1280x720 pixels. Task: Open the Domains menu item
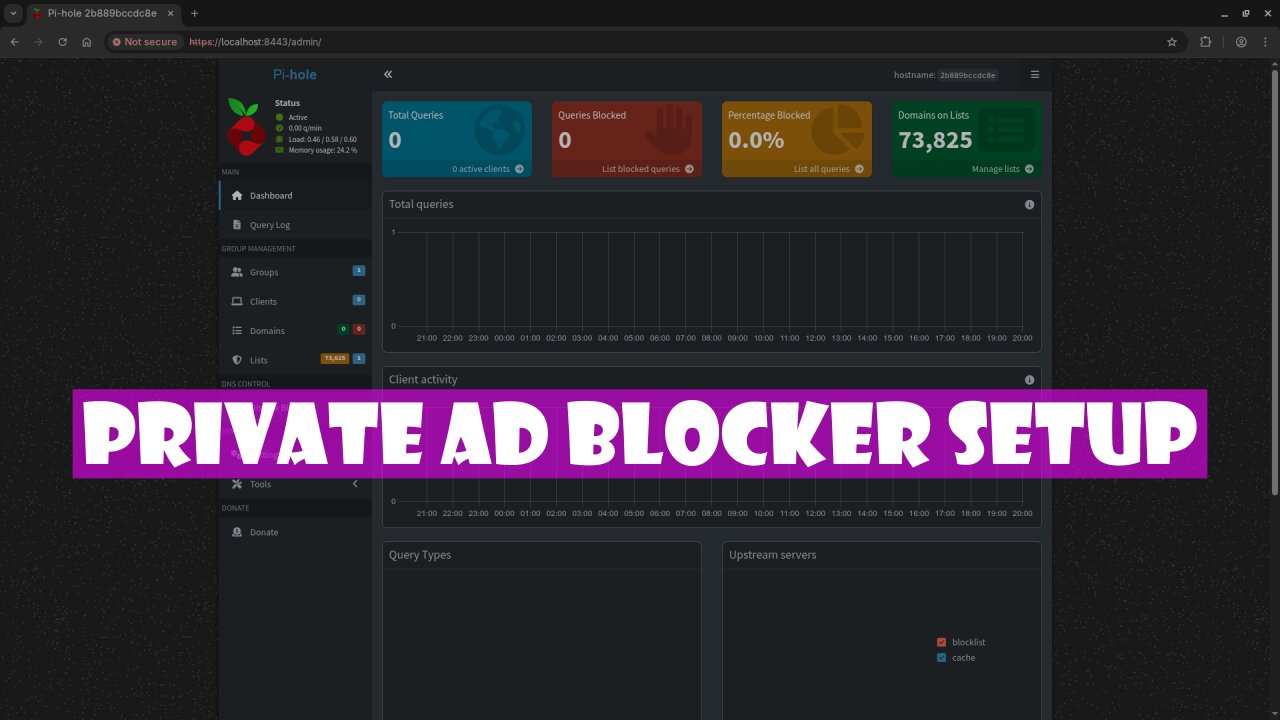295,330
